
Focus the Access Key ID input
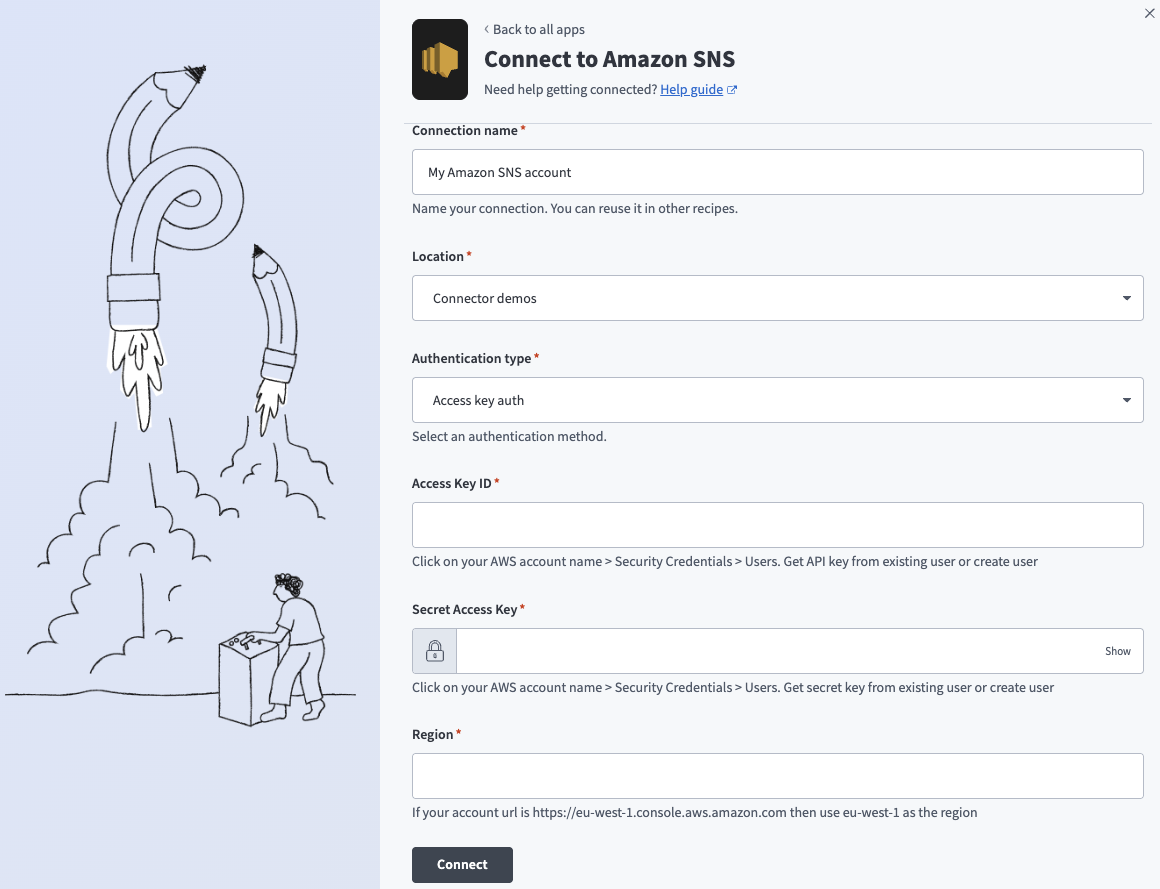[776, 525]
